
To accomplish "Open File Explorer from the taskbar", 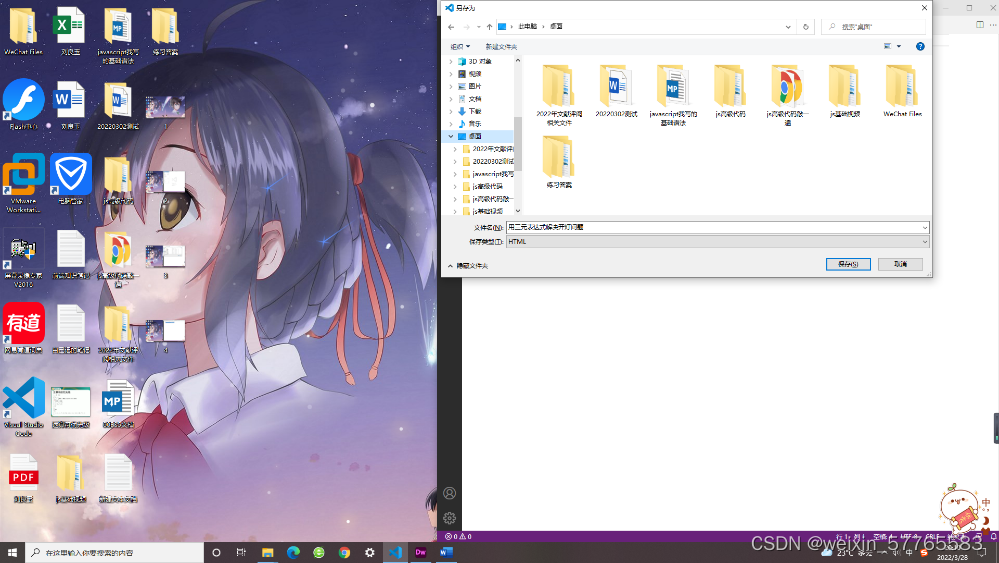I will (x=268, y=552).
